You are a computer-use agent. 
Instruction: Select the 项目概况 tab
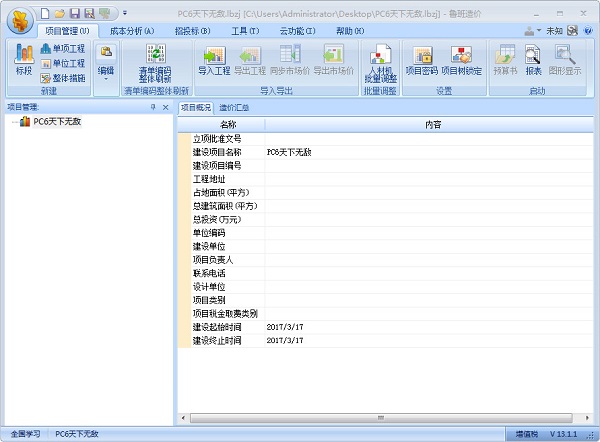pos(196,108)
